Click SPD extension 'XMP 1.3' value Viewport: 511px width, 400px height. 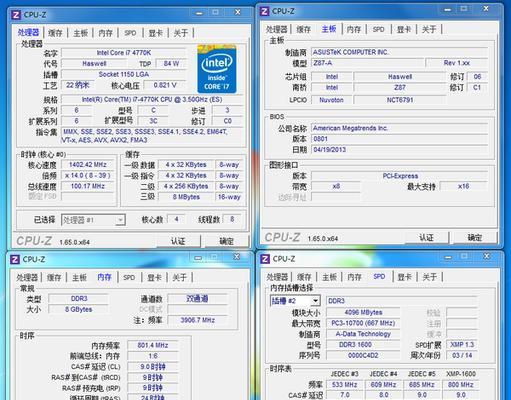[462, 345]
